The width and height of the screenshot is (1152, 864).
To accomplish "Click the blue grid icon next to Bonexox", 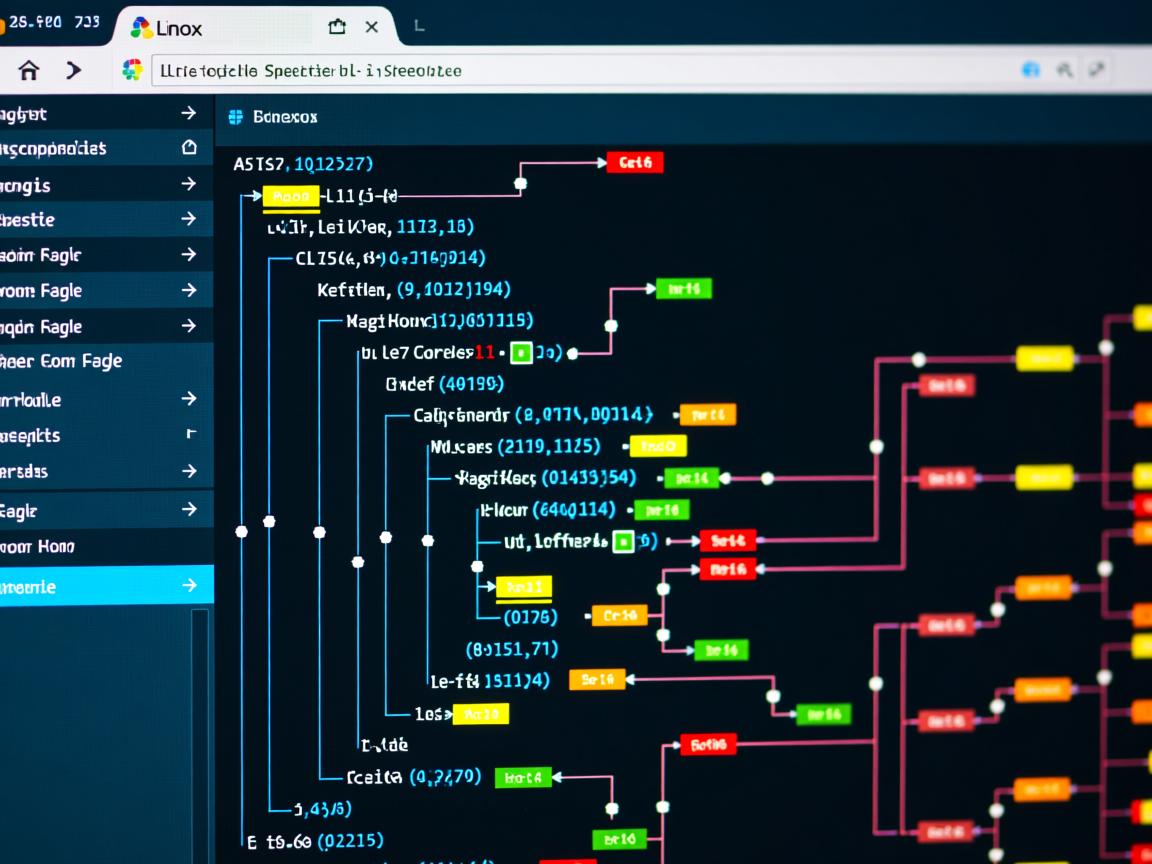I will pyautogui.click(x=236, y=117).
